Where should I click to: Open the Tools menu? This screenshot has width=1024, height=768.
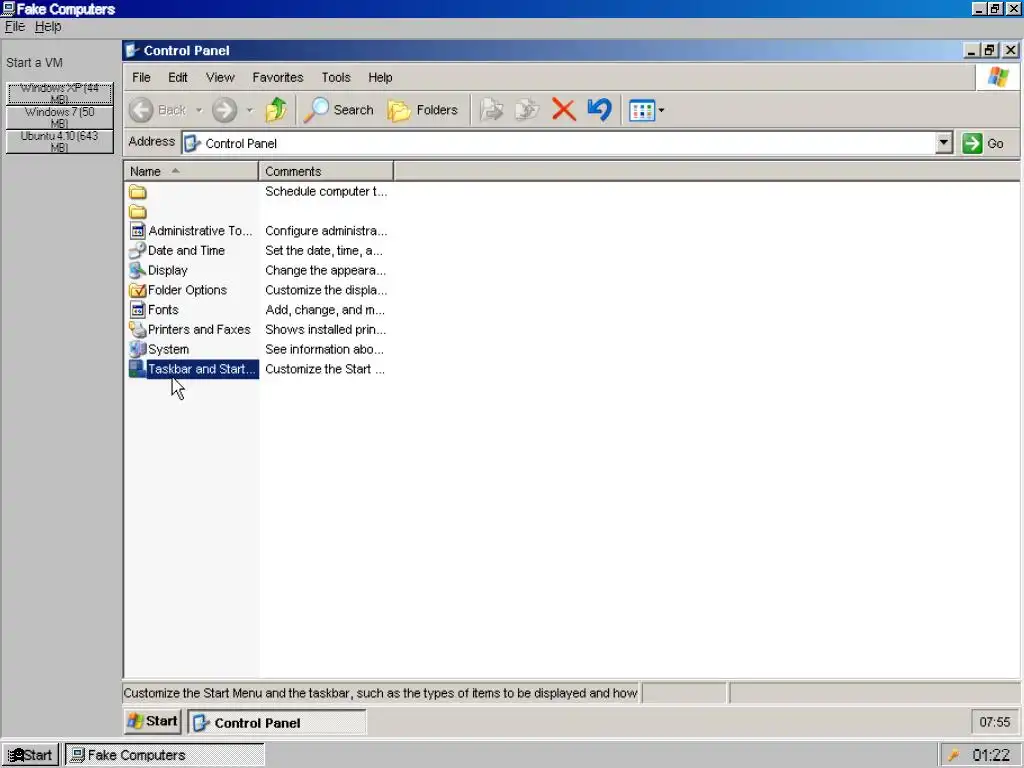(336, 77)
